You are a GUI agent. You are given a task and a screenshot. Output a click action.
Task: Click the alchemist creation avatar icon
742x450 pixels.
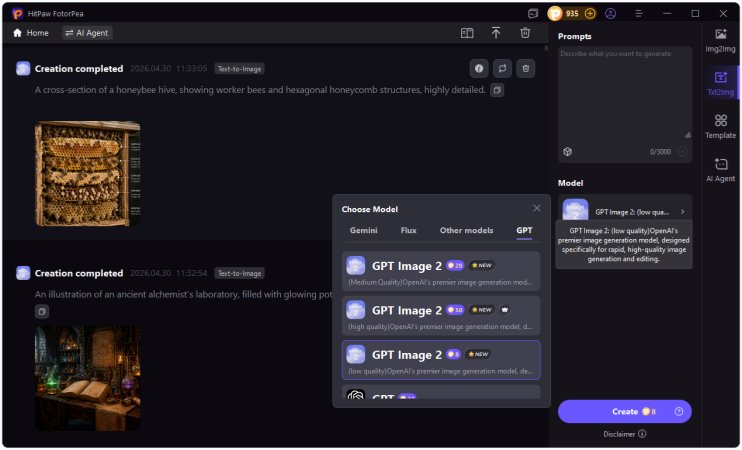point(23,273)
